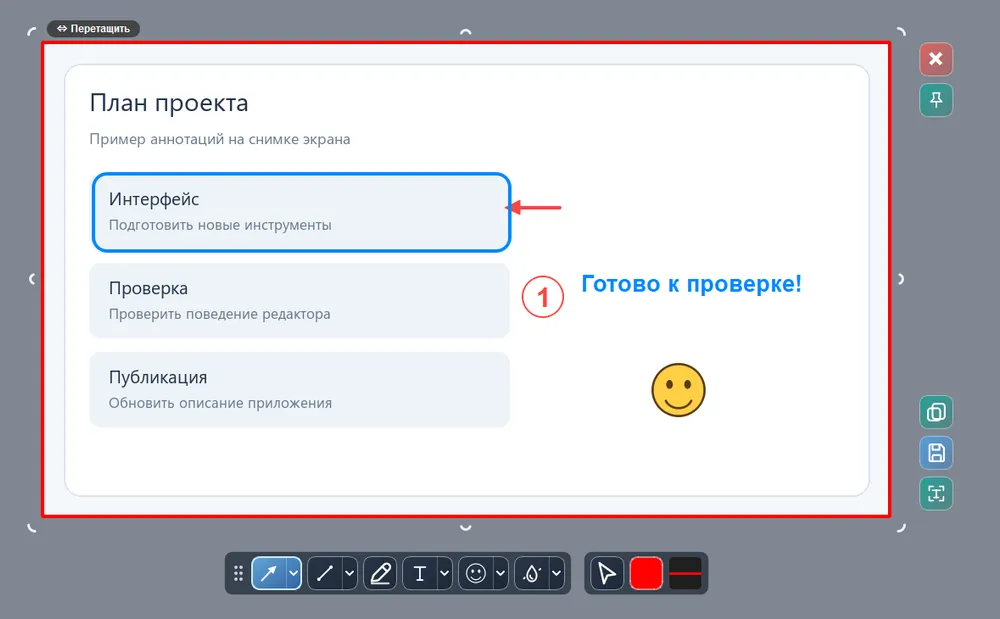
Task: Select the Публикация card
Action: coord(300,390)
